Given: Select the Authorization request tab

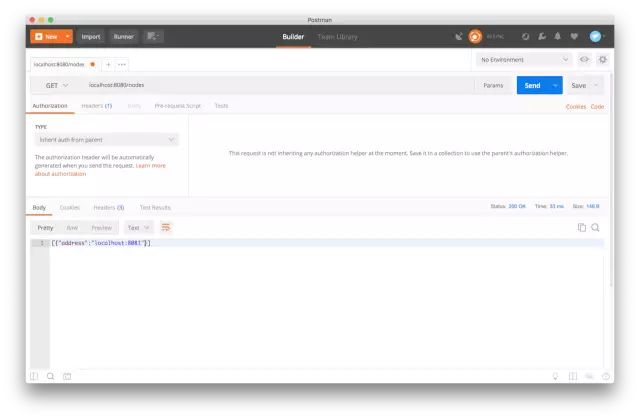Looking at the screenshot, I should click(50, 106).
